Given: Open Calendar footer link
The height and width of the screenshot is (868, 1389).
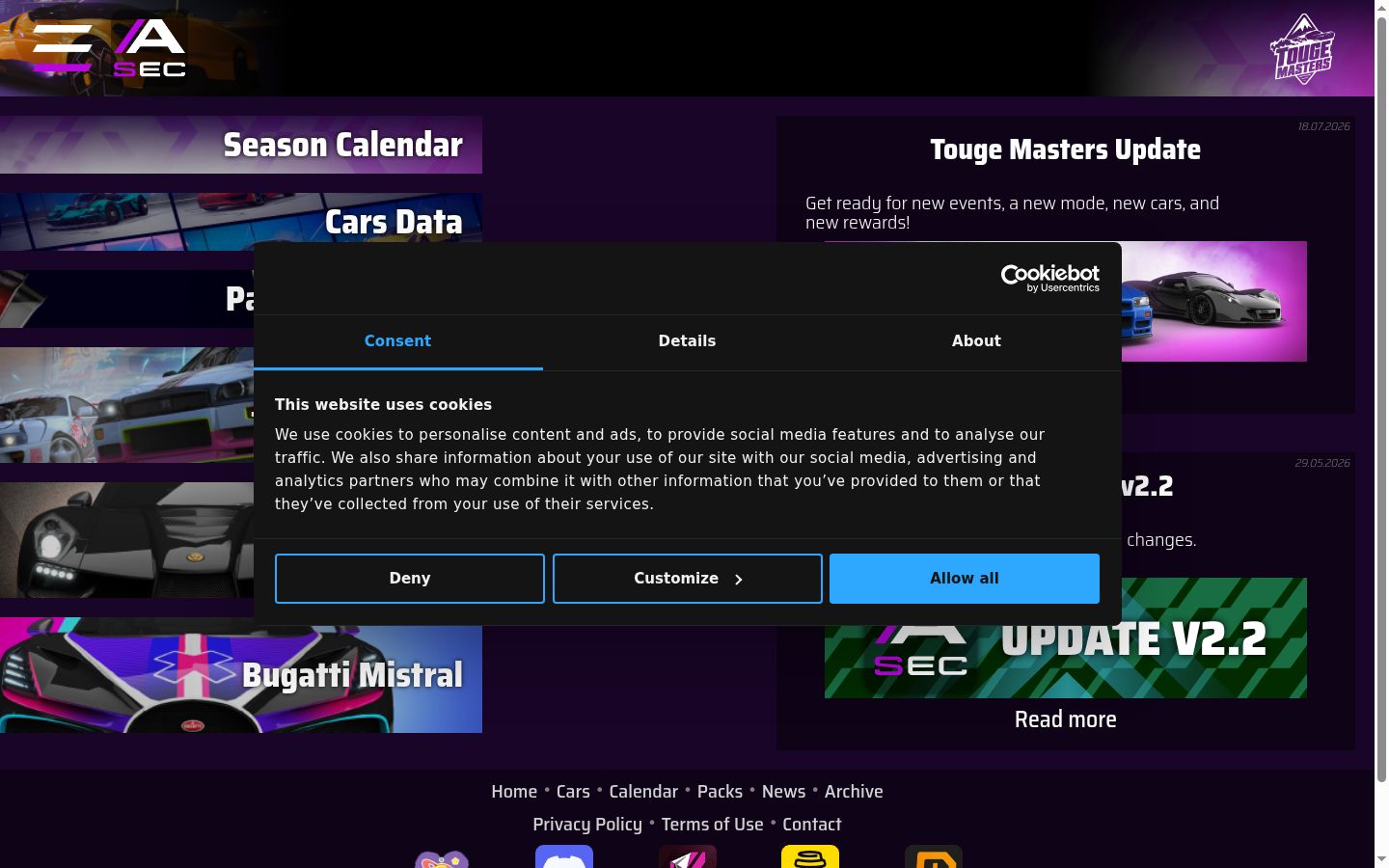Looking at the screenshot, I should tap(643, 792).
